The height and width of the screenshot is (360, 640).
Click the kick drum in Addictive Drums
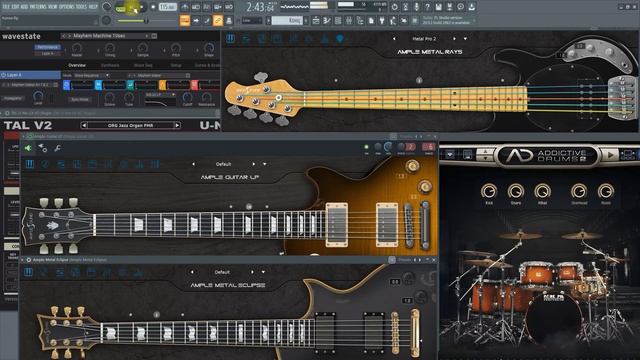click(x=554, y=318)
